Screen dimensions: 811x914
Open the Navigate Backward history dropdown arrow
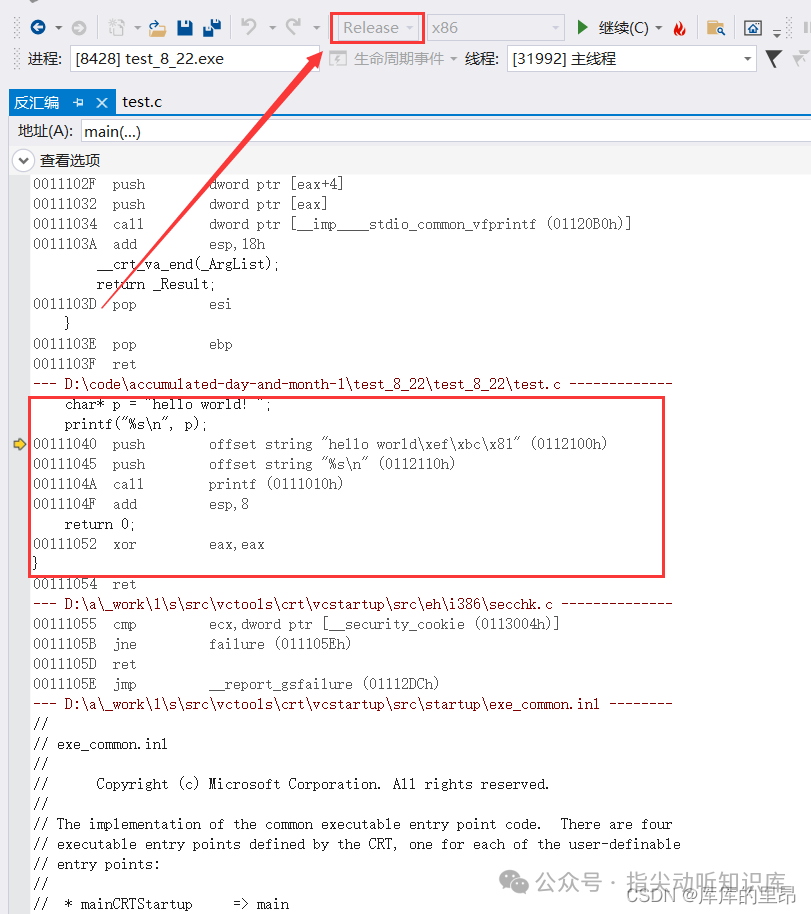point(58,27)
